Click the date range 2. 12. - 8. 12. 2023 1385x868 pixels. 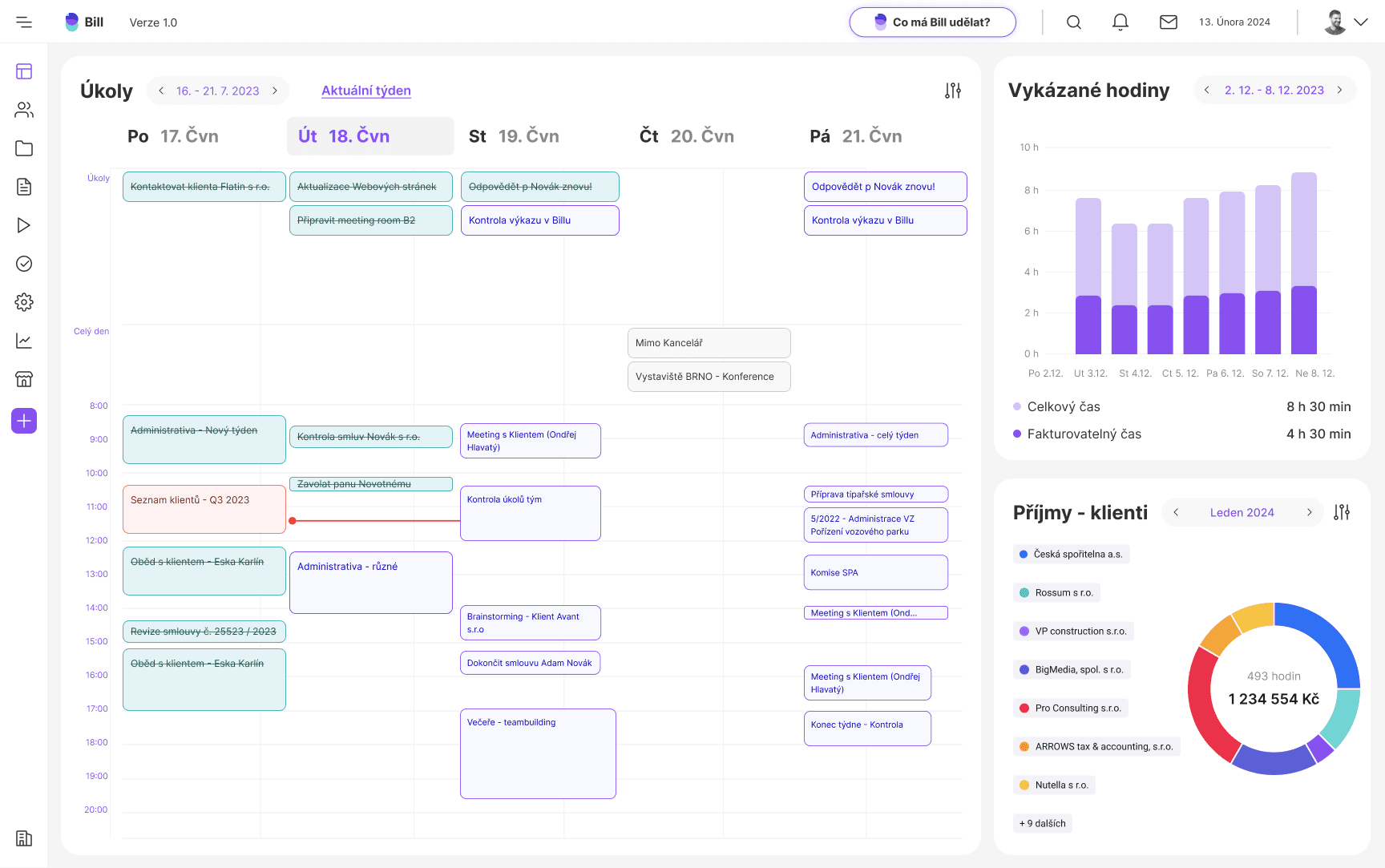pyautogui.click(x=1274, y=90)
